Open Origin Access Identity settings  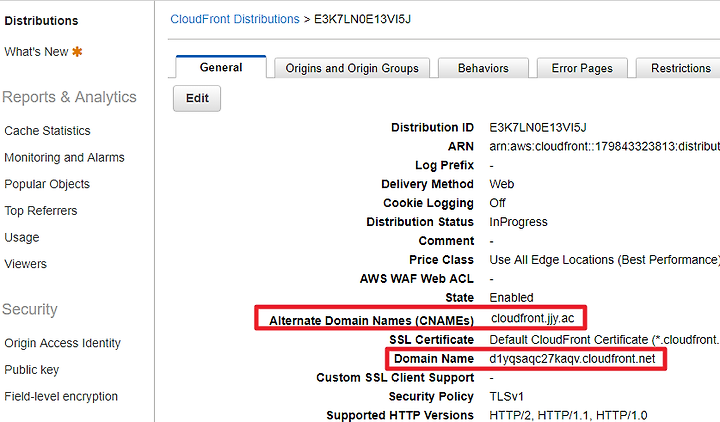62,343
